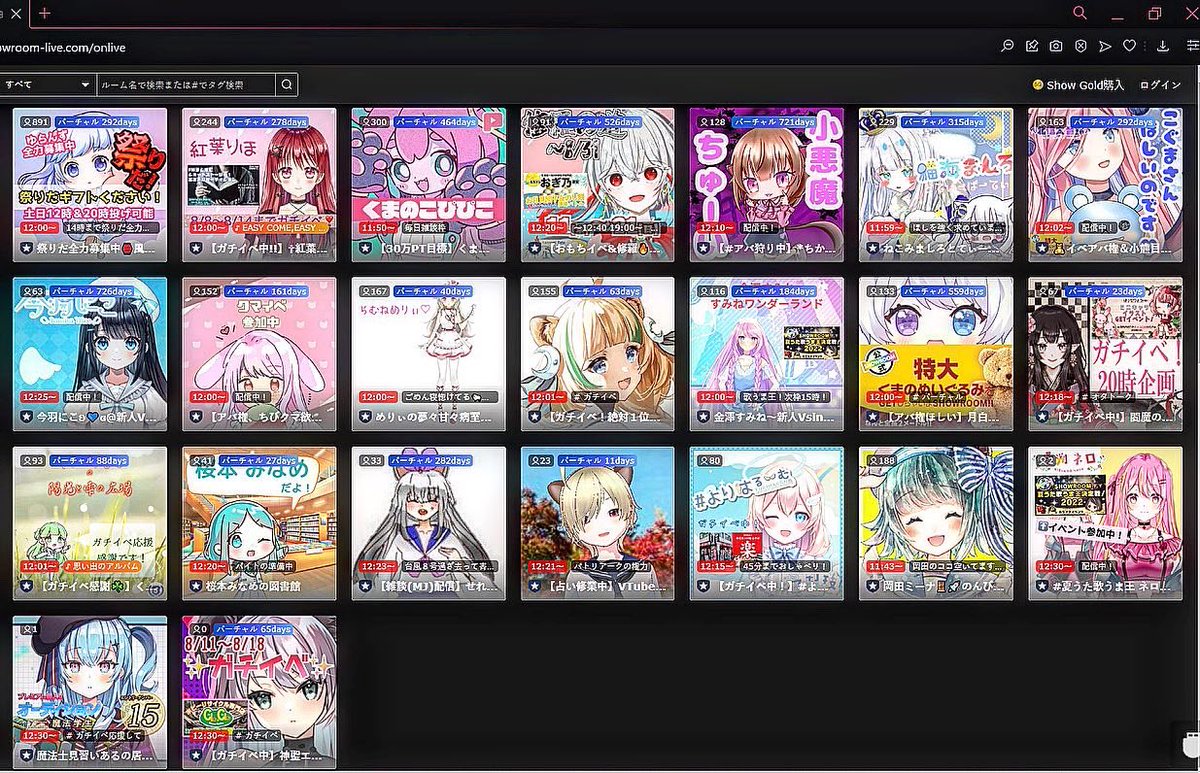Image resolution: width=1200 pixels, height=773 pixels.
Task: Click star icon beside 祭りだ全力募集中 title
Action: (x=26, y=249)
